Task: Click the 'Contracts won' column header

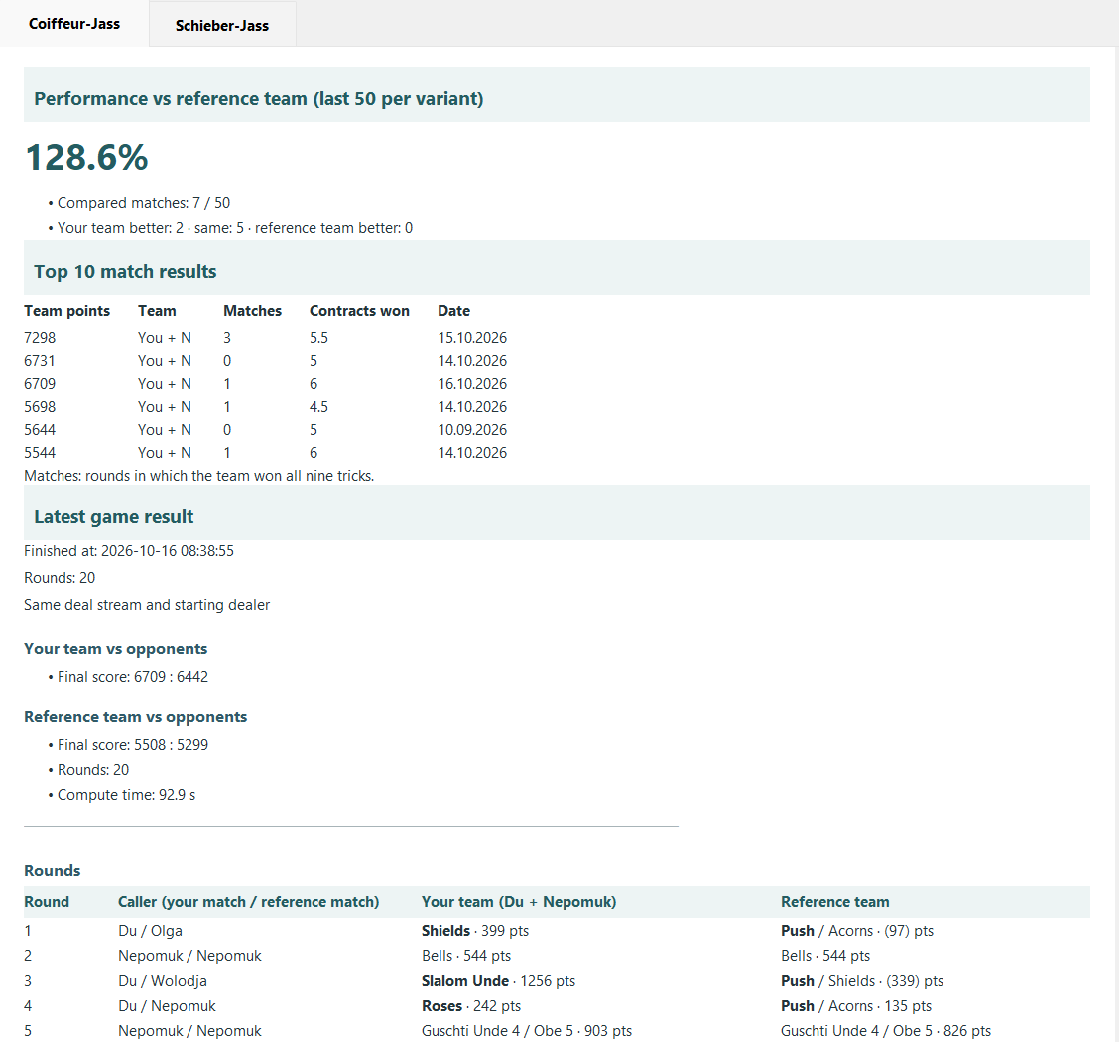Action: (x=360, y=311)
